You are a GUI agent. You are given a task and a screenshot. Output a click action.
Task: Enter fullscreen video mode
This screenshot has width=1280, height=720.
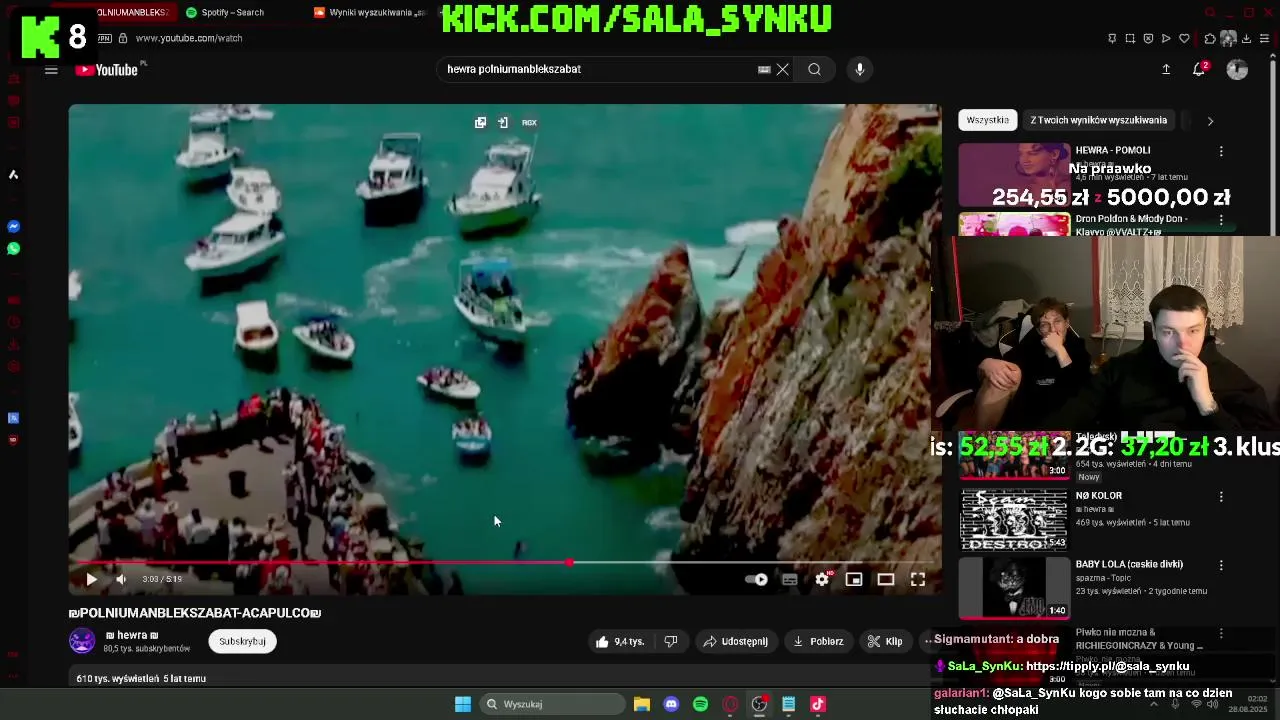918,579
